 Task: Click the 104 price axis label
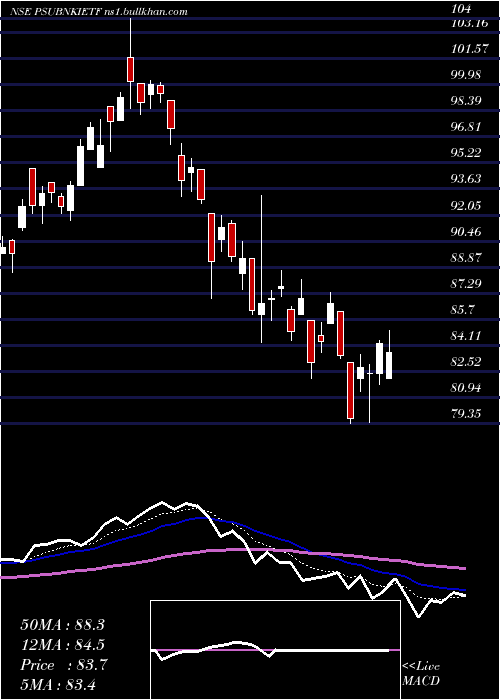point(461,9)
